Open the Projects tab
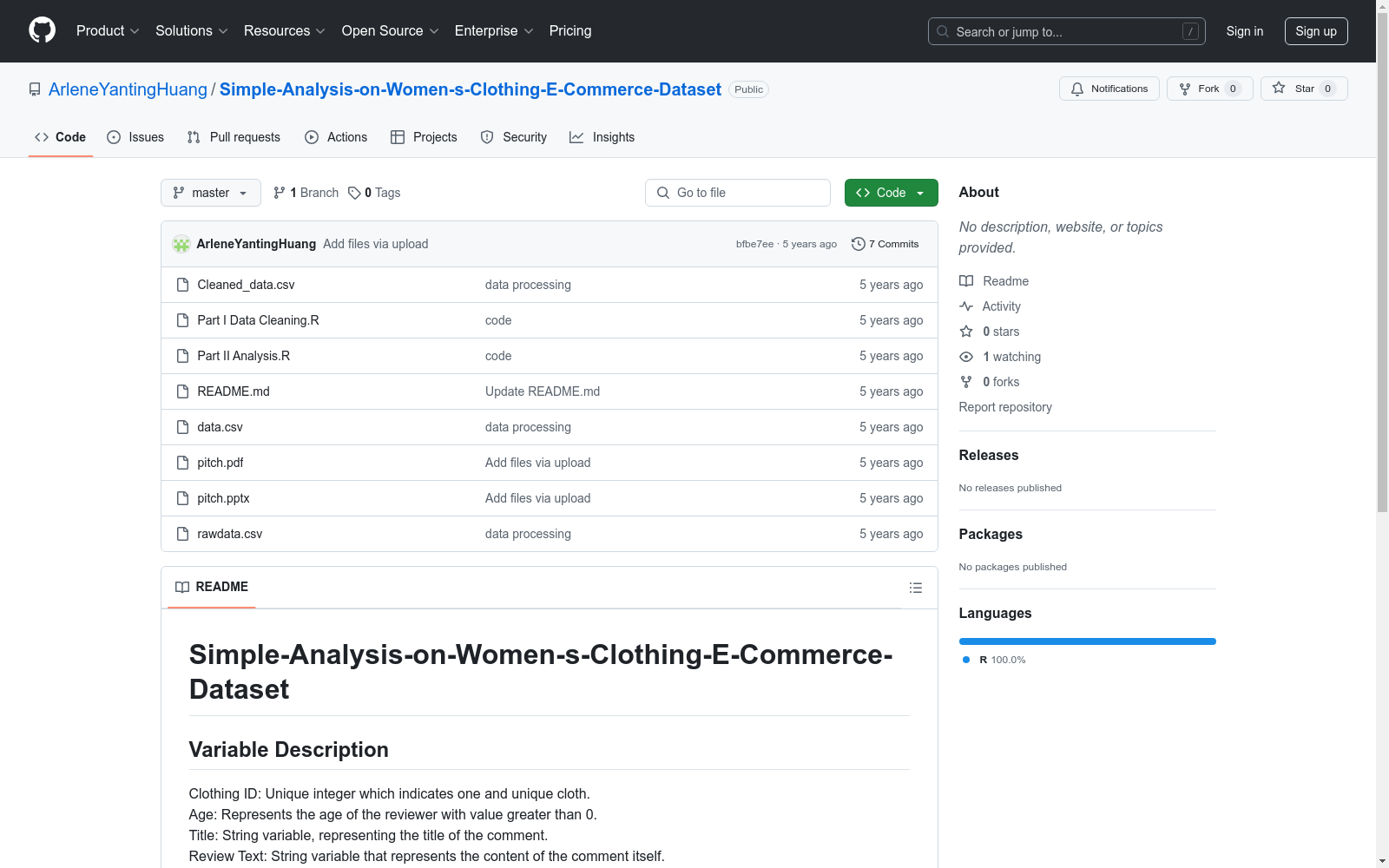The height and width of the screenshot is (868, 1389). (x=424, y=137)
